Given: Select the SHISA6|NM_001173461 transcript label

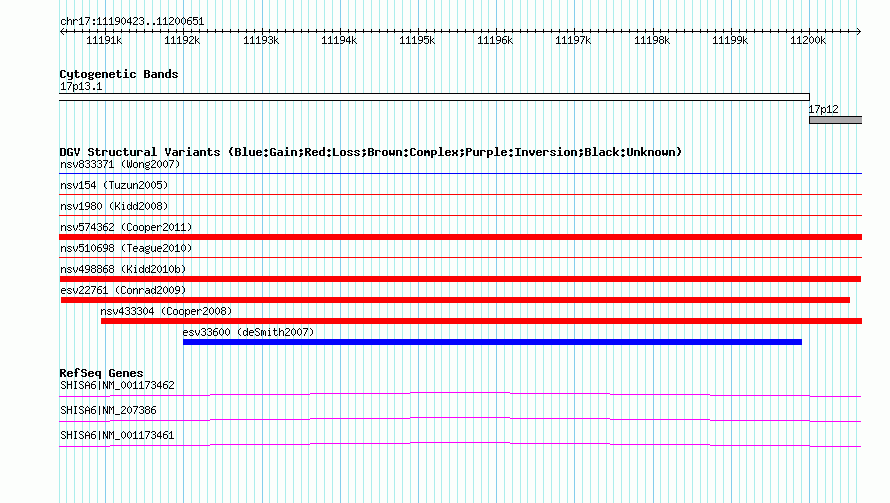Looking at the screenshot, I should 117,435.
